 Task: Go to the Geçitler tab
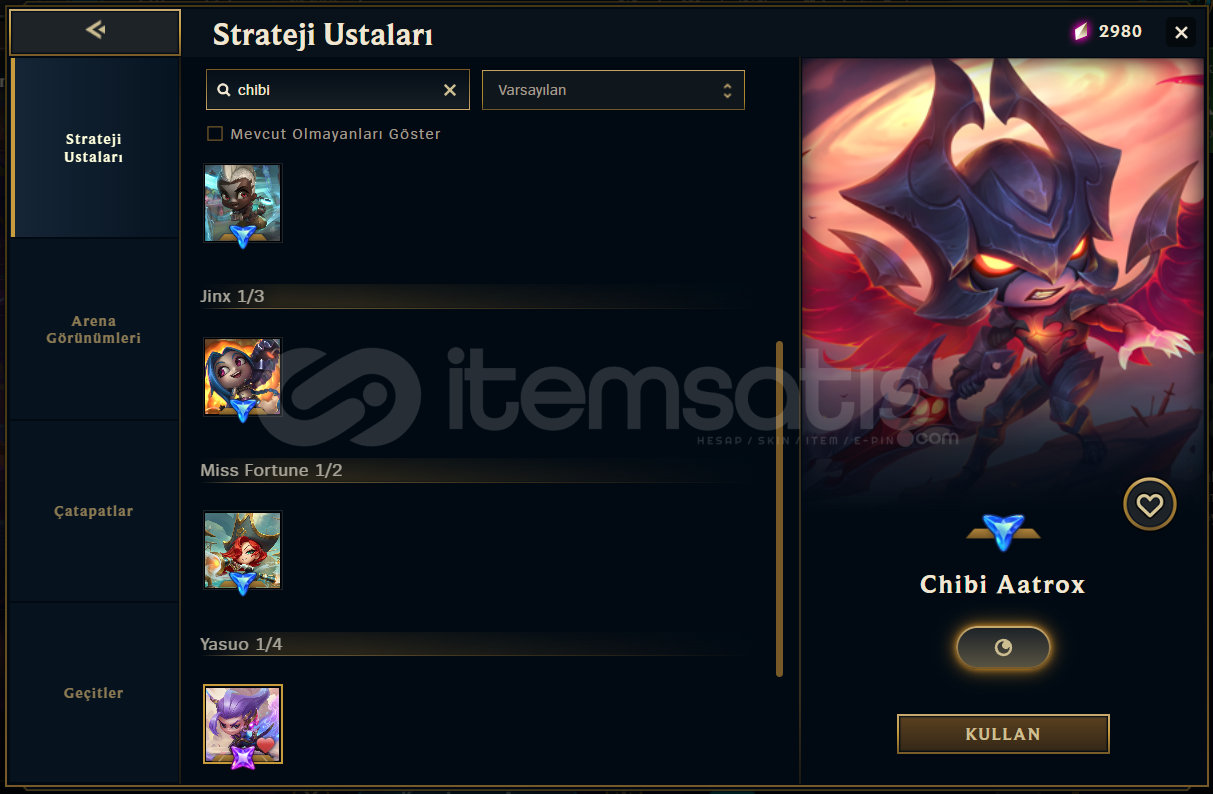click(95, 693)
